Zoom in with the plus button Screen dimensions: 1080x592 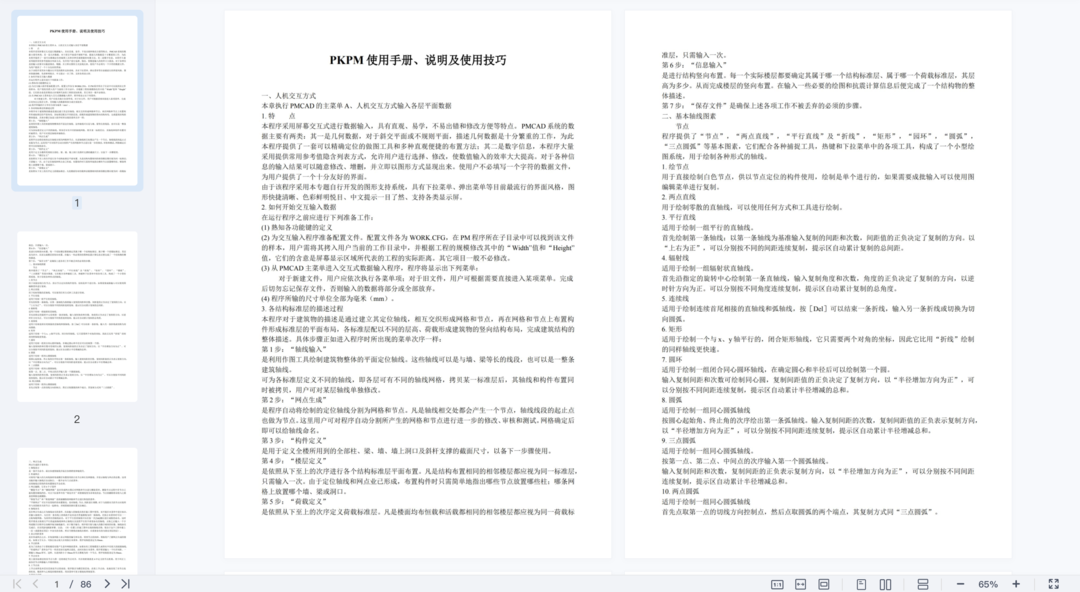tap(1016, 584)
